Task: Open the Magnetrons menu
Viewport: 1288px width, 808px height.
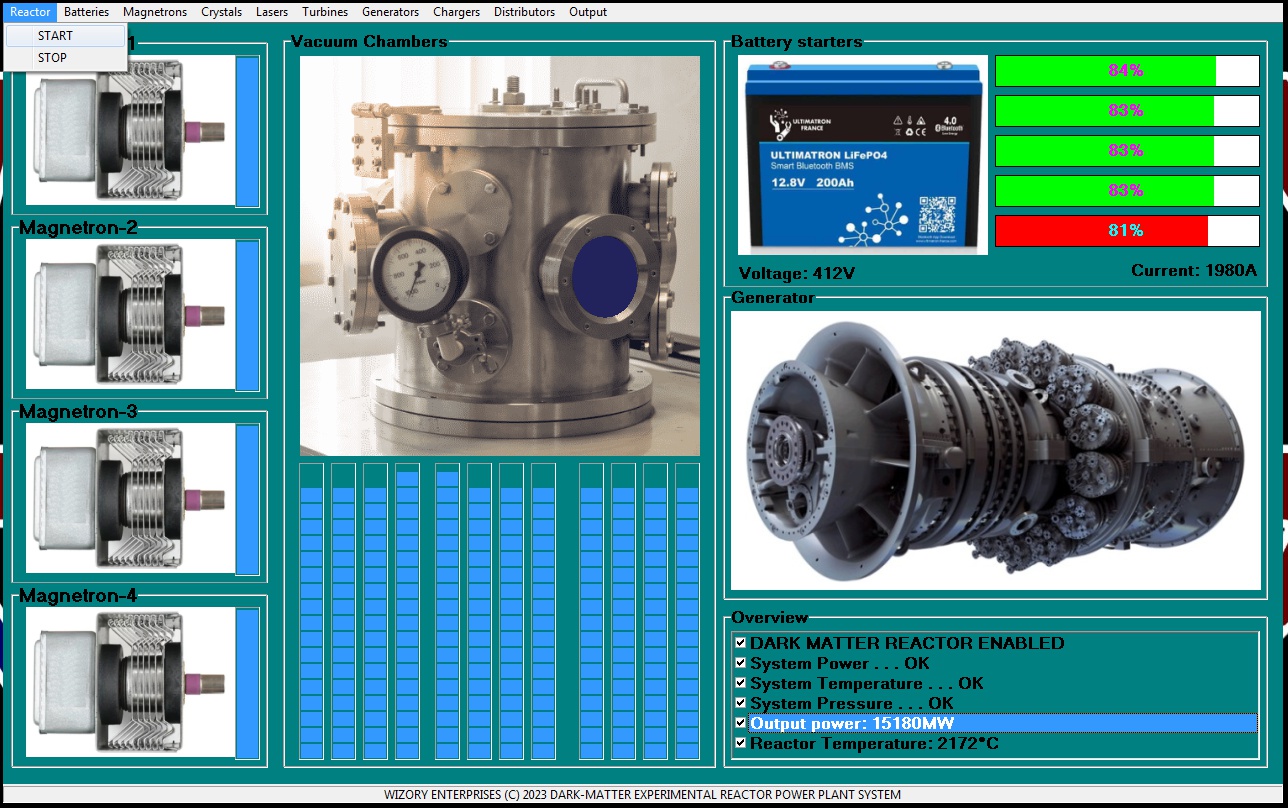Action: (x=155, y=12)
